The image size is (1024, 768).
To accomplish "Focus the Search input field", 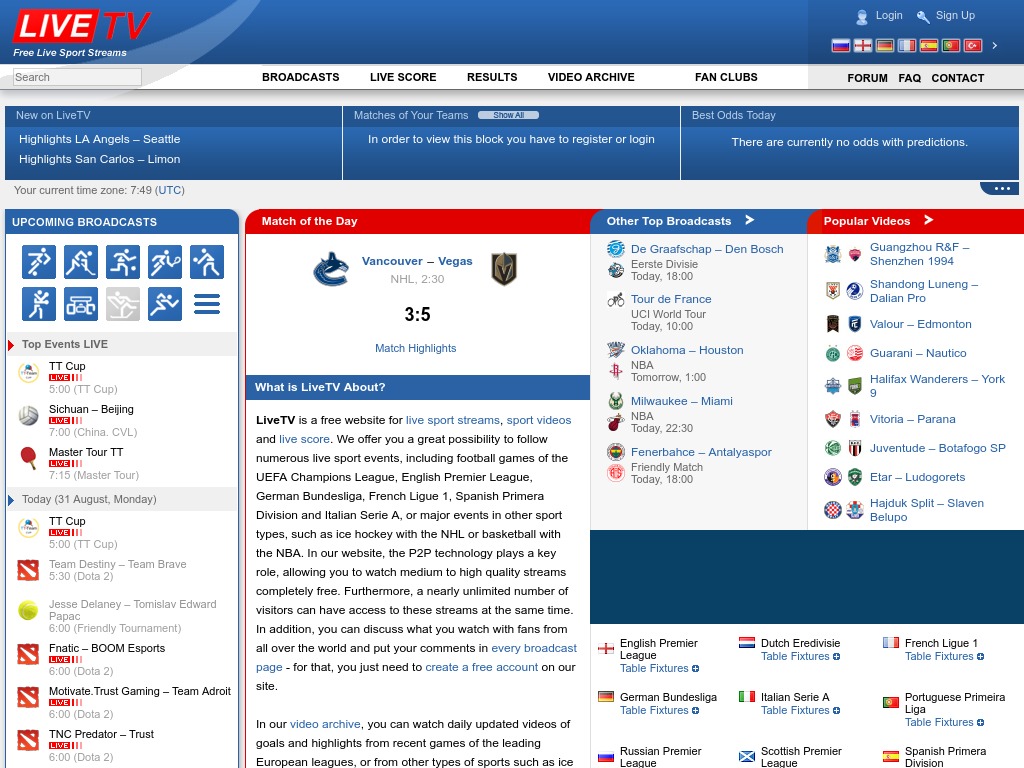I will click(x=77, y=77).
